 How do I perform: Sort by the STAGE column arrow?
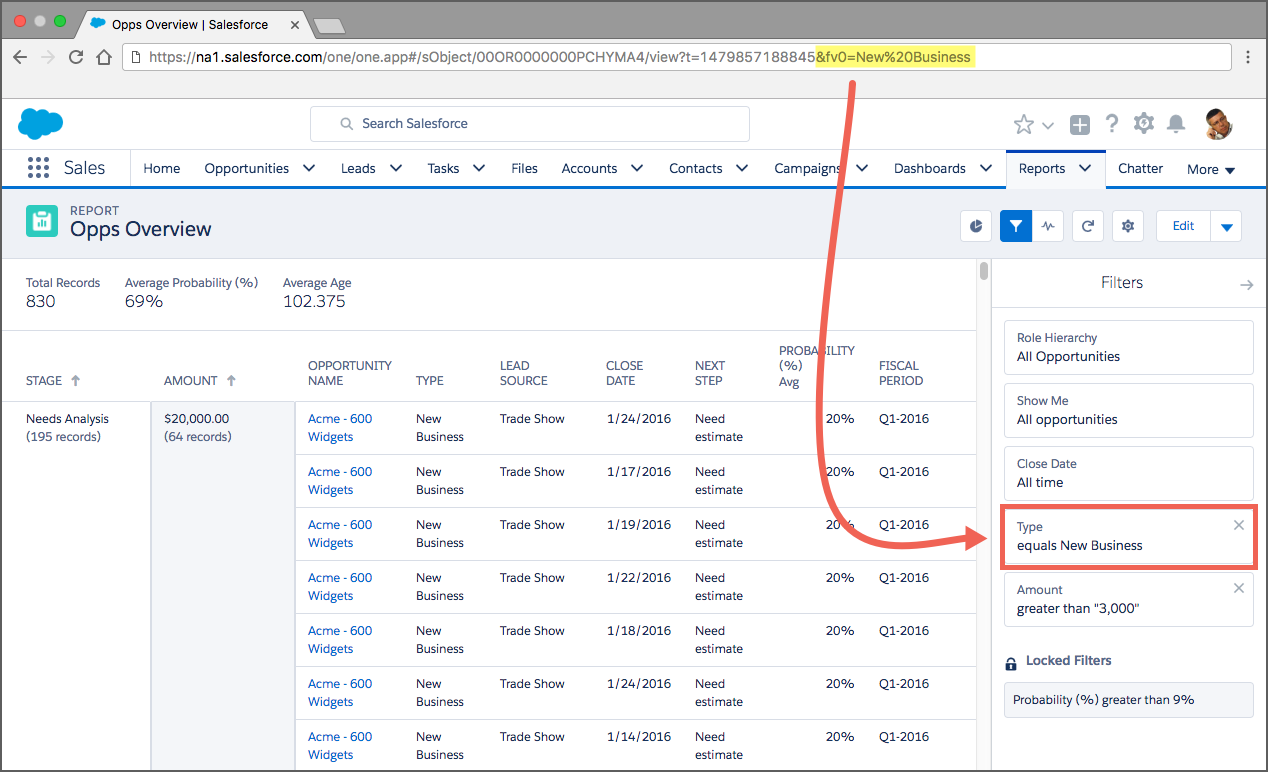point(75,381)
